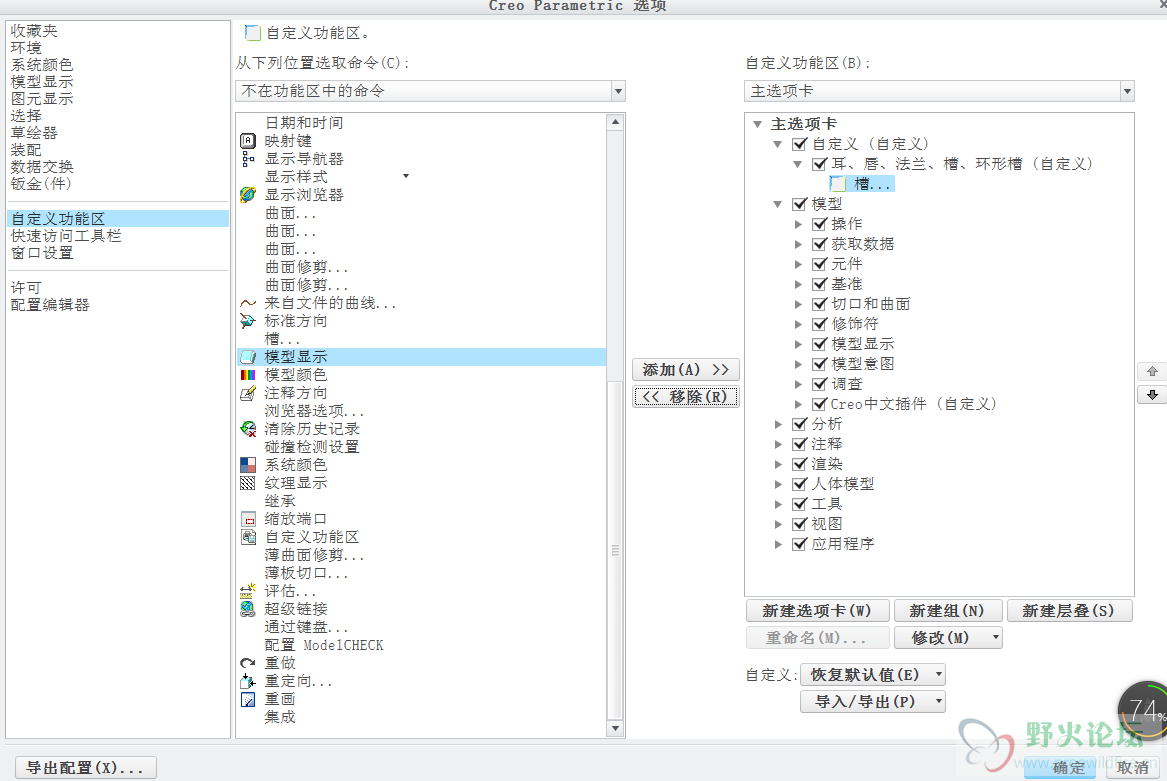Select 配置 ModelCHECK in the command list
The width and height of the screenshot is (1167, 781).
tap(324, 645)
